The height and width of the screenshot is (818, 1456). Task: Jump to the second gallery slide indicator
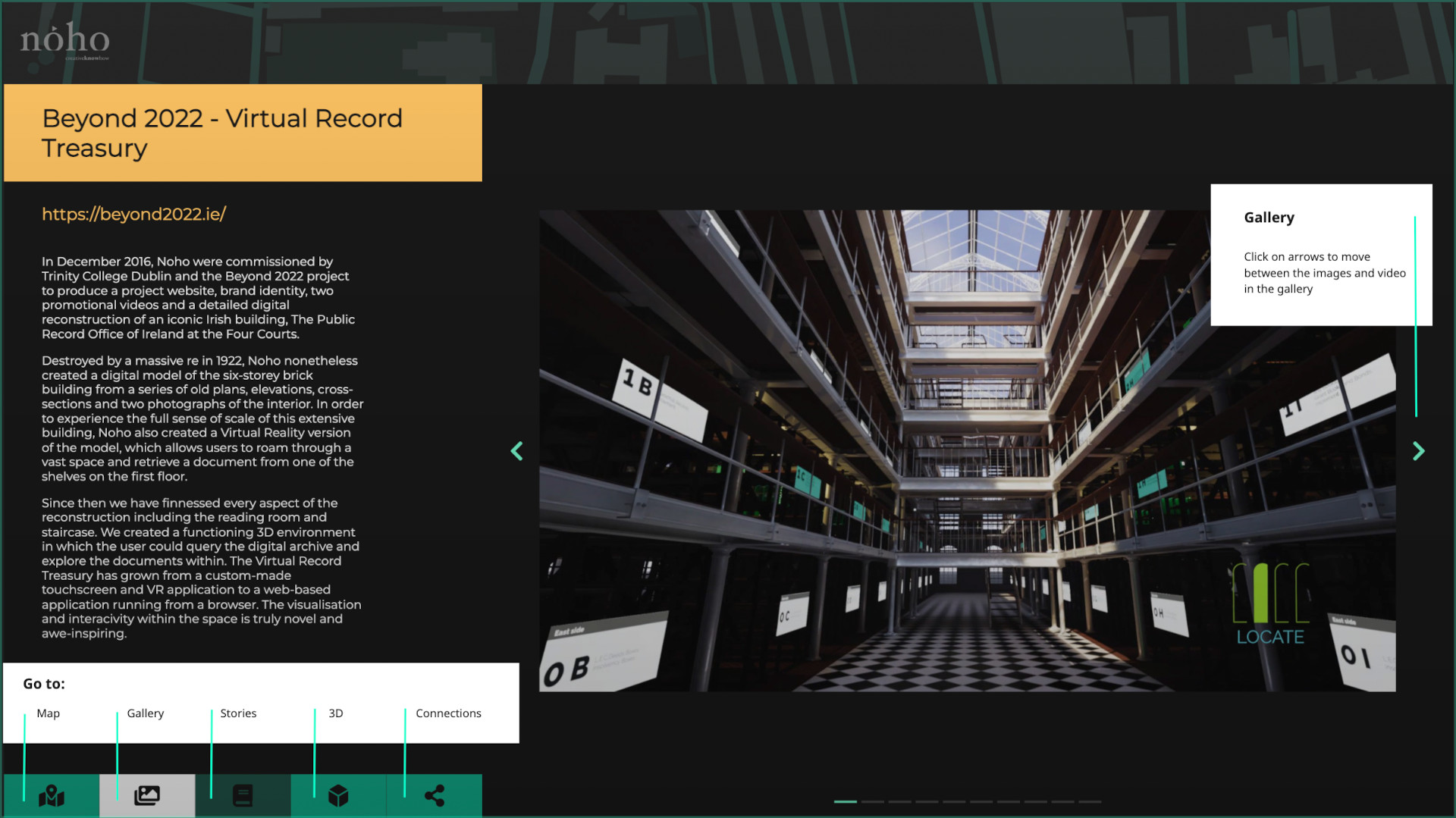point(872,801)
